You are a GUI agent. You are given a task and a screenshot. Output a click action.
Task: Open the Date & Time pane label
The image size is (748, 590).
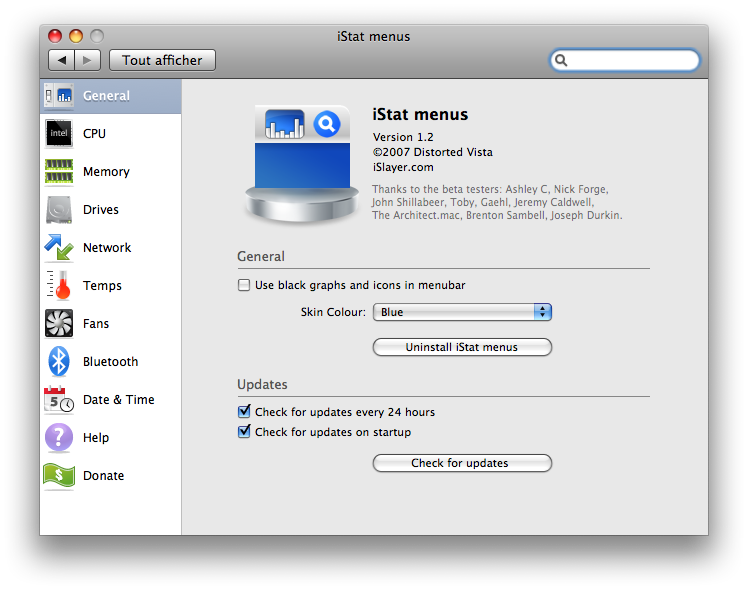pyautogui.click(x=119, y=400)
